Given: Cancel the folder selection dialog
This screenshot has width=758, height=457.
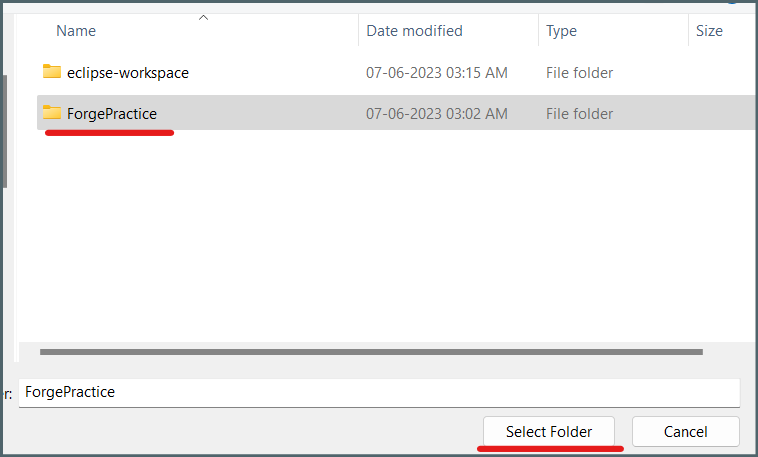Looking at the screenshot, I should [685, 431].
